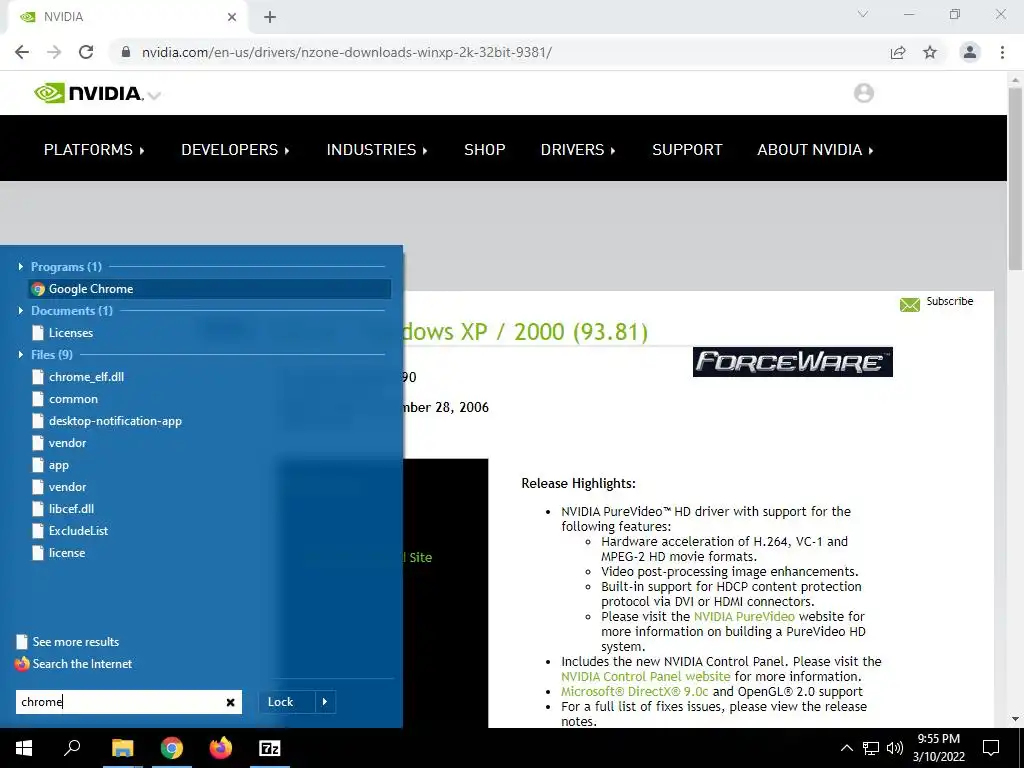Open Firefox from taskbar

coord(221,748)
